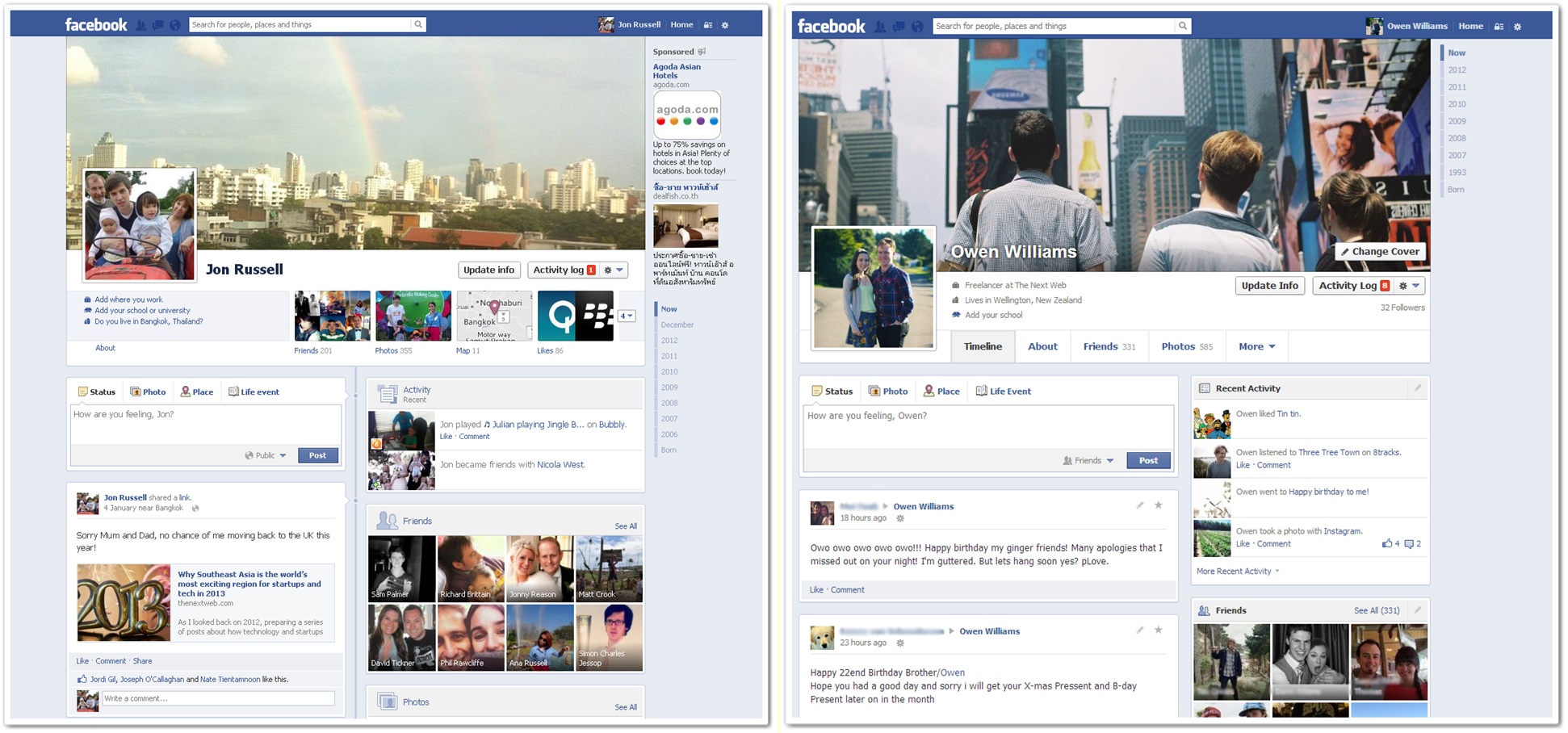This screenshot has height=733, width=1568.
Task: Open the Friends audience selector in Owen's composer
Action: coord(1088,460)
